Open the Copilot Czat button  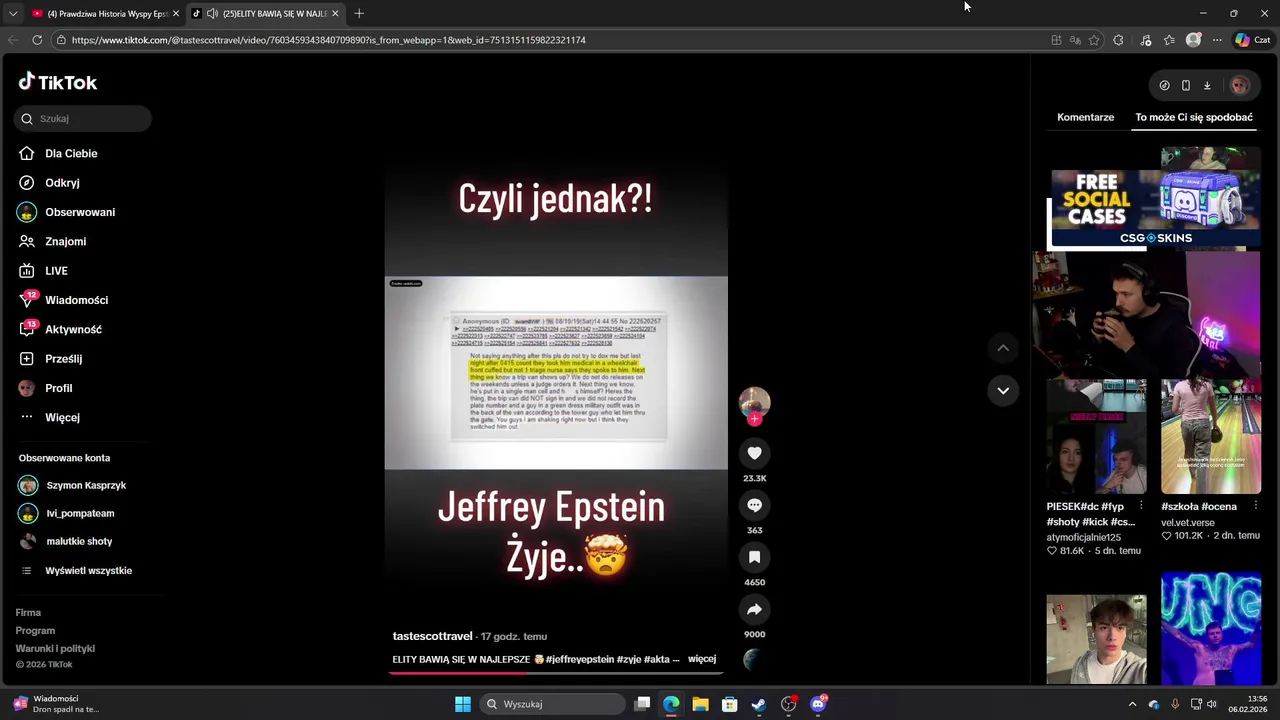(x=1252, y=40)
